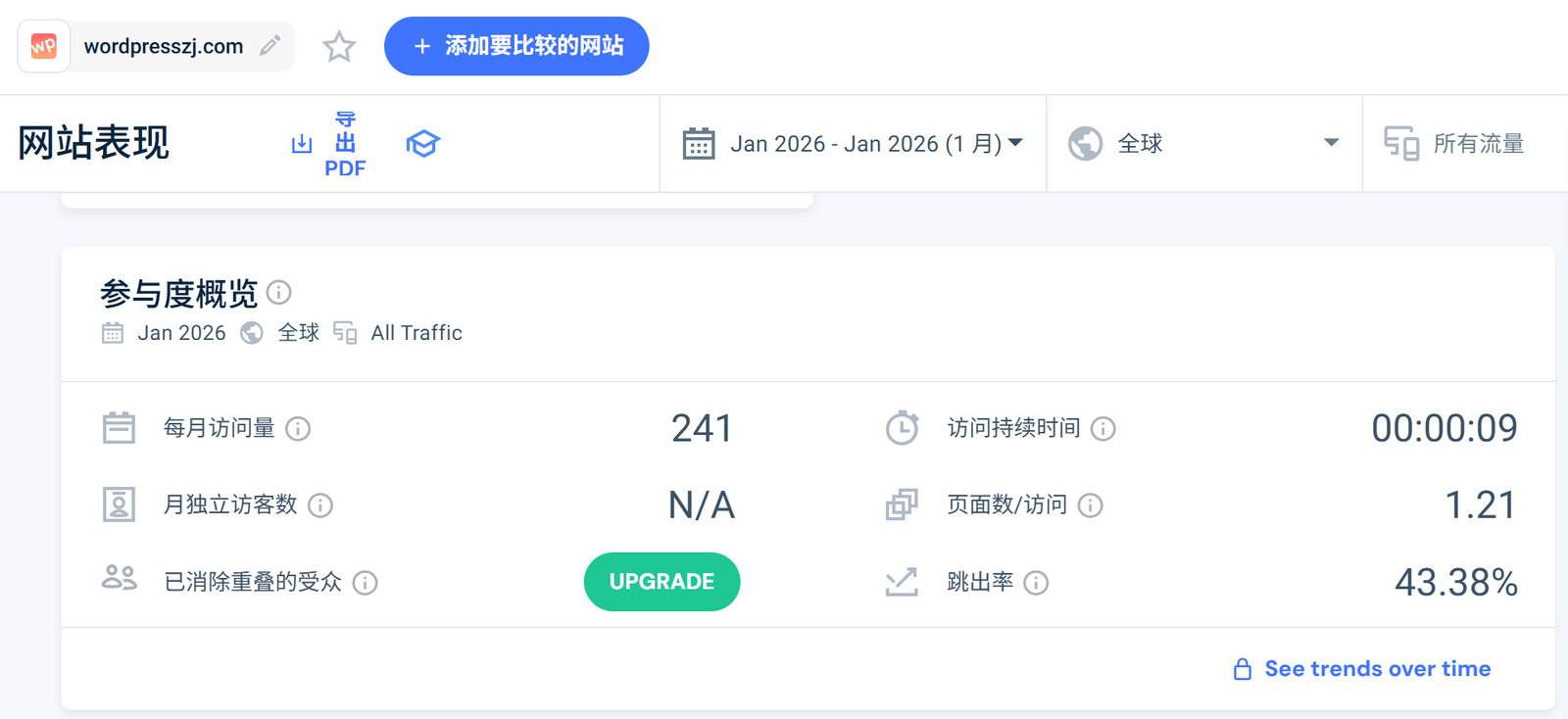1568x719 pixels.
Task: Click the info icon beside 参与度概览
Action: [x=279, y=294]
